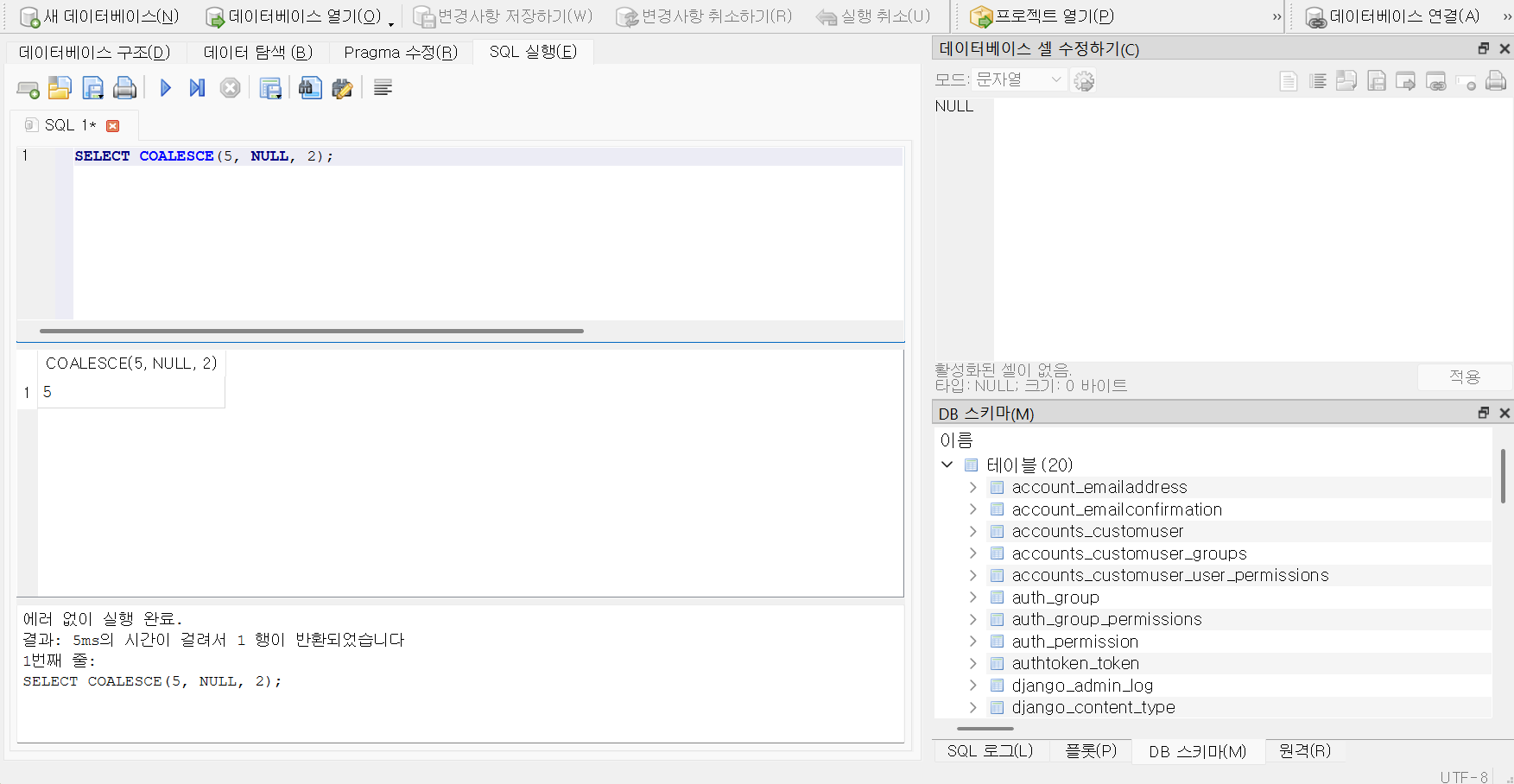Click the open link icon in cell editor

[x=1435, y=81]
